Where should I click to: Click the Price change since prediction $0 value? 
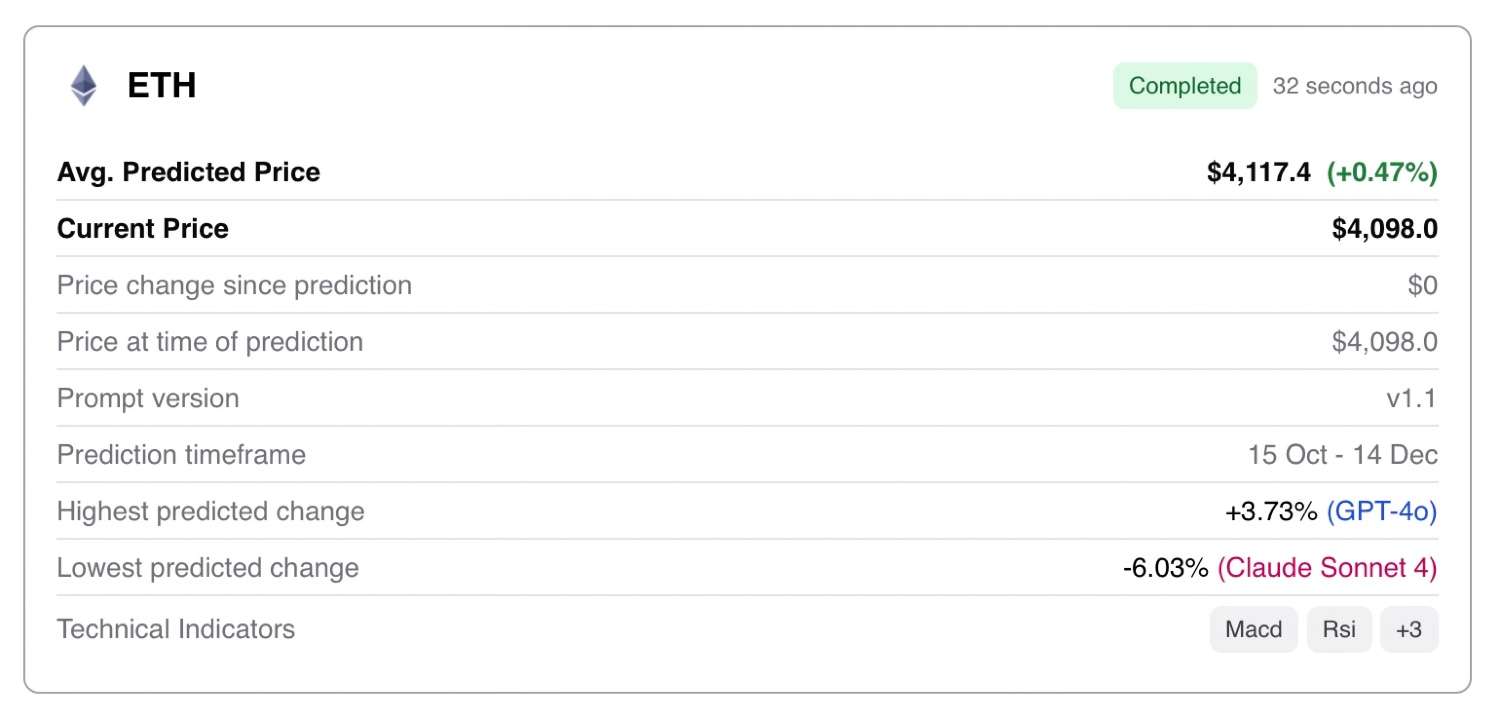(1422, 285)
